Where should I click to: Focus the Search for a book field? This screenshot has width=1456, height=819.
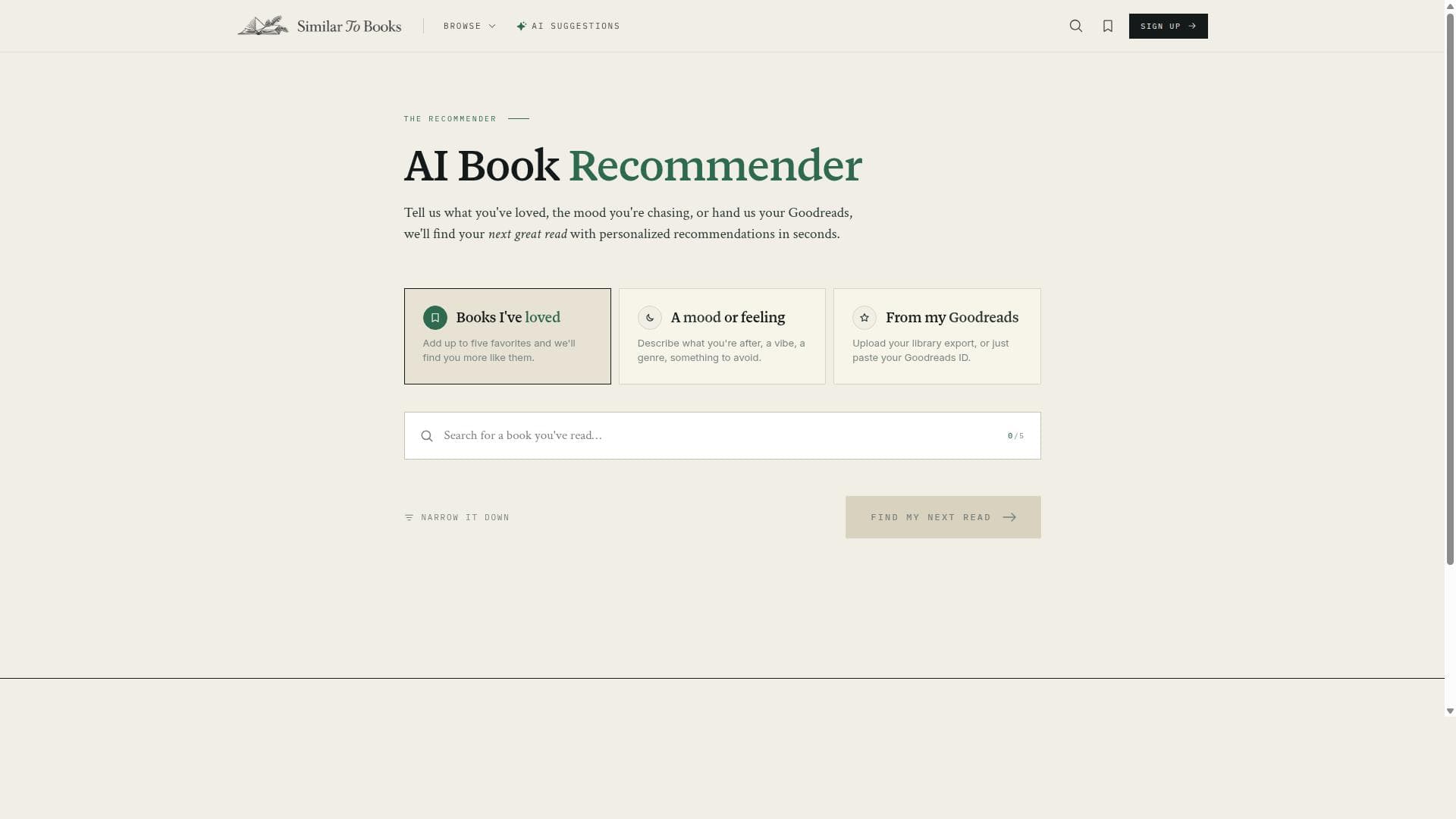click(722, 436)
